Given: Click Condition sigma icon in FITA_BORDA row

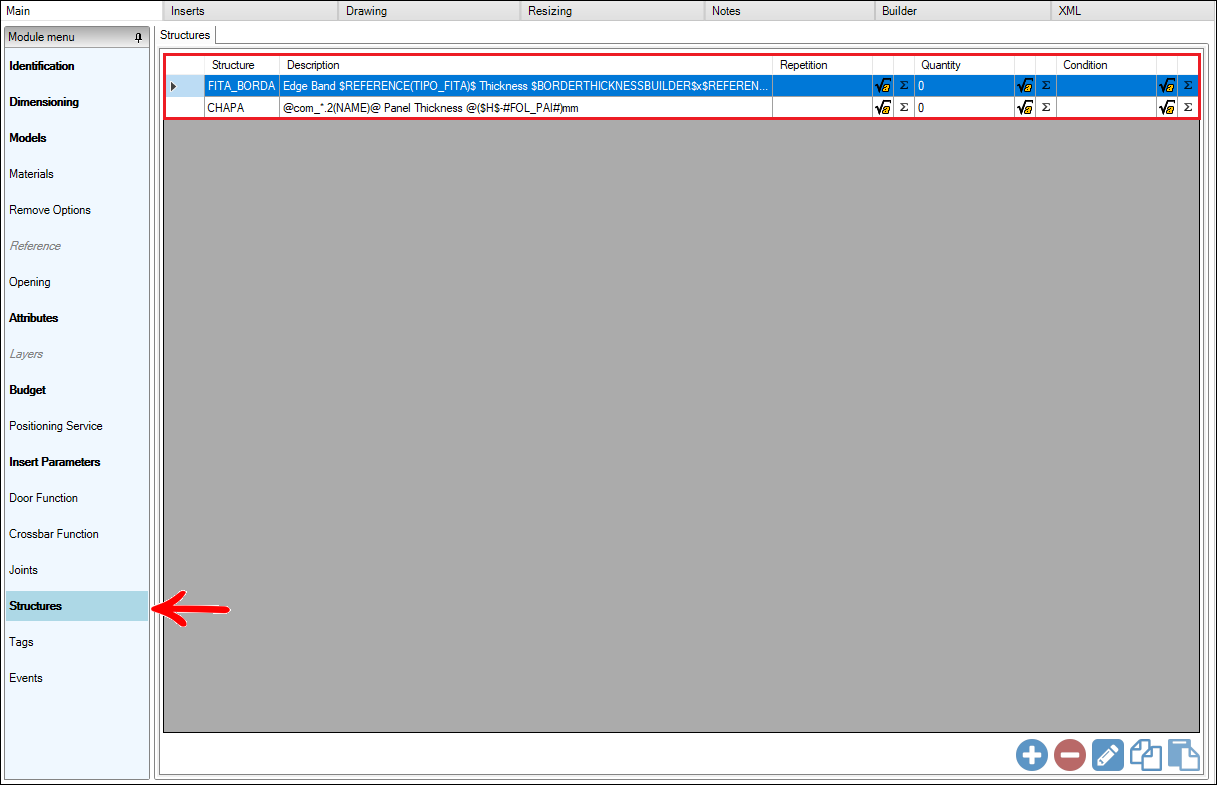Looking at the screenshot, I should point(1188,86).
